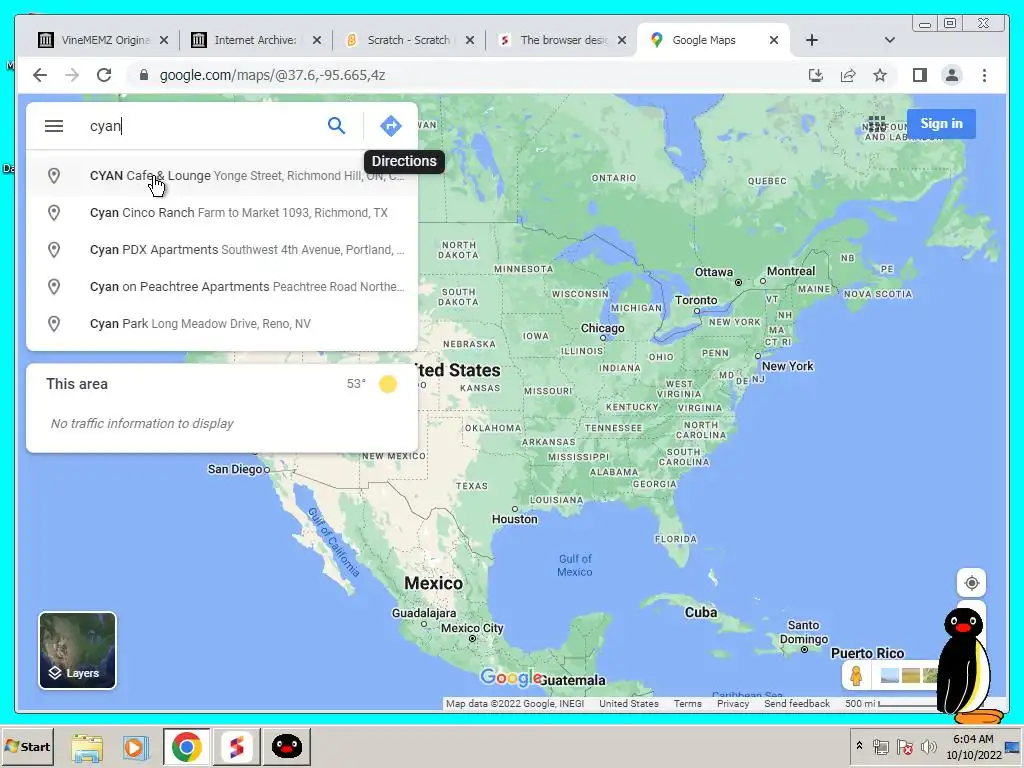Screen dimensions: 1024x768
Task: Click pin icon beside Cyan Park
Action: (x=54, y=323)
